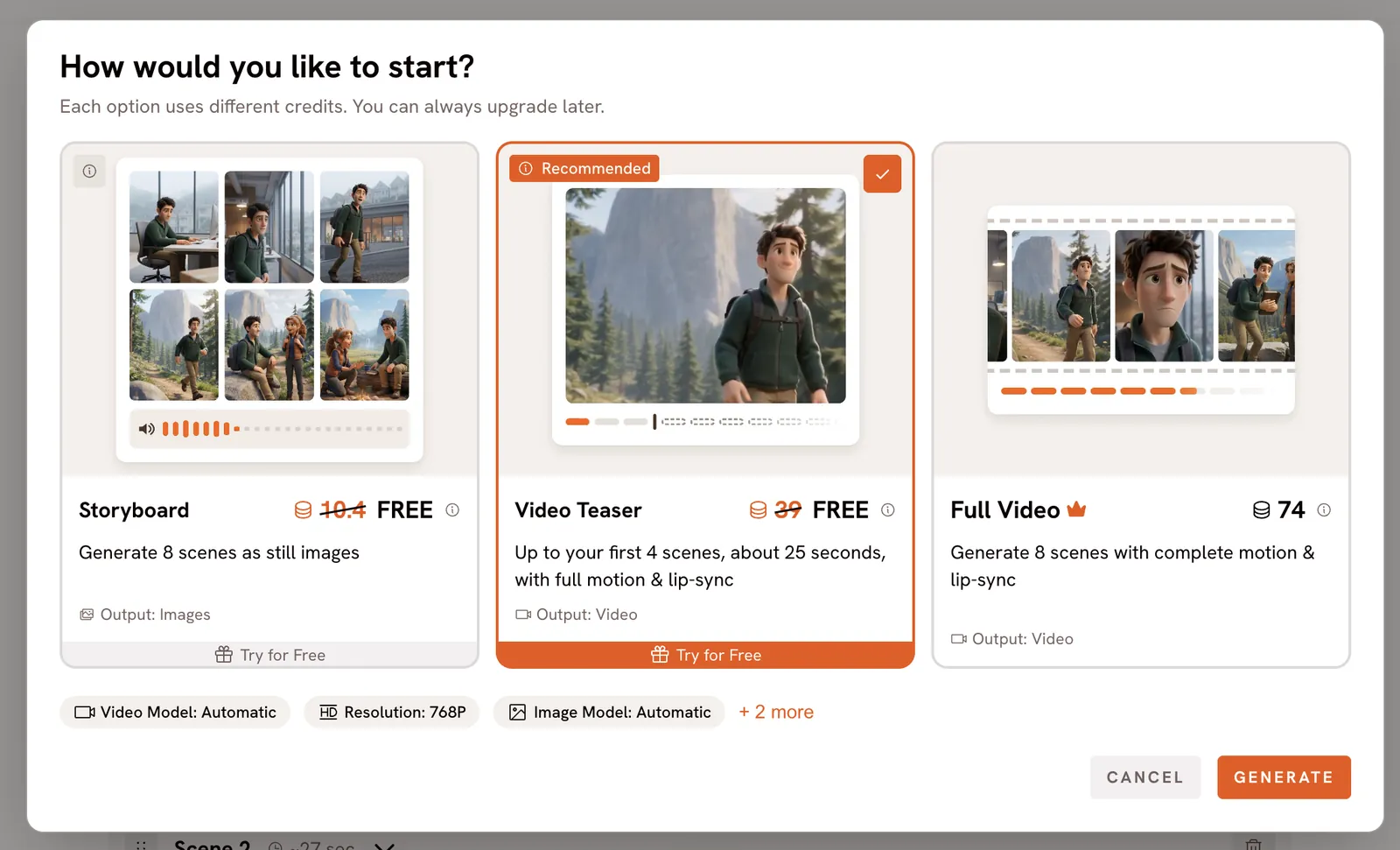Click the Video Teaser timeline progress bar
Viewport: 1400px width, 850px height.
pos(702,422)
